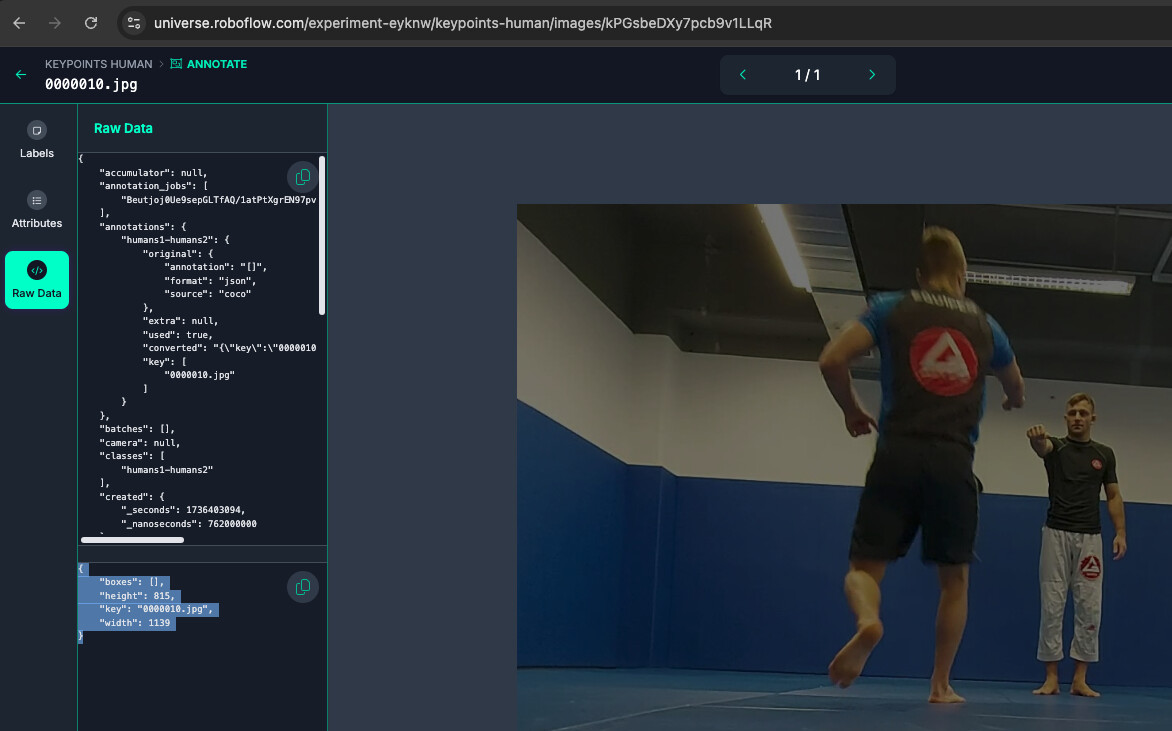Click the "width": 1139 line
This screenshot has width=1172, height=731.
[x=135, y=623]
